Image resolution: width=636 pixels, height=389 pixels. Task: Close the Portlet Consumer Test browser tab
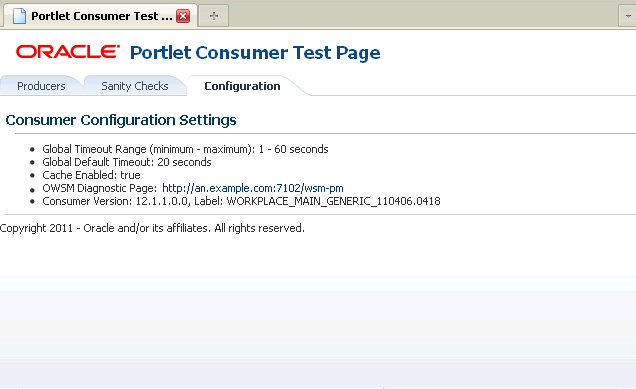183,16
